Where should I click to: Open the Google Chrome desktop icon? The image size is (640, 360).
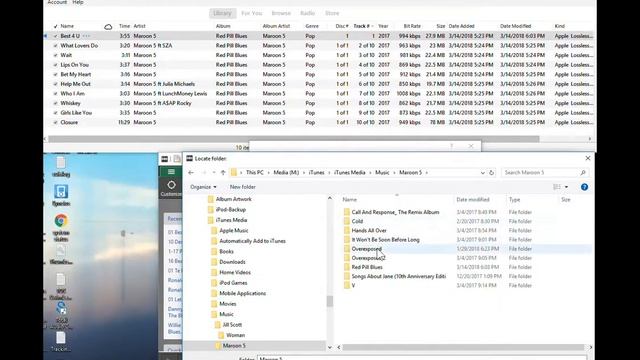[61, 221]
